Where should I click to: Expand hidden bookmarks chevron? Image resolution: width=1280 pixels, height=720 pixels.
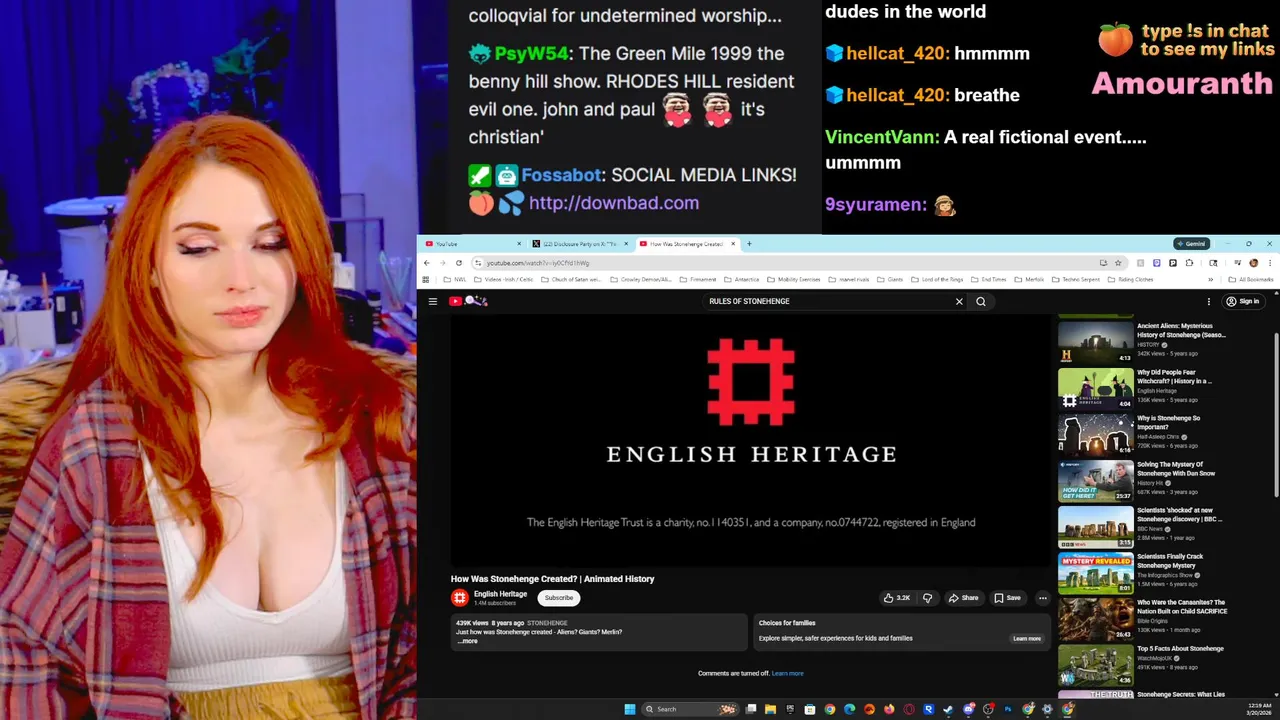(x=1211, y=279)
